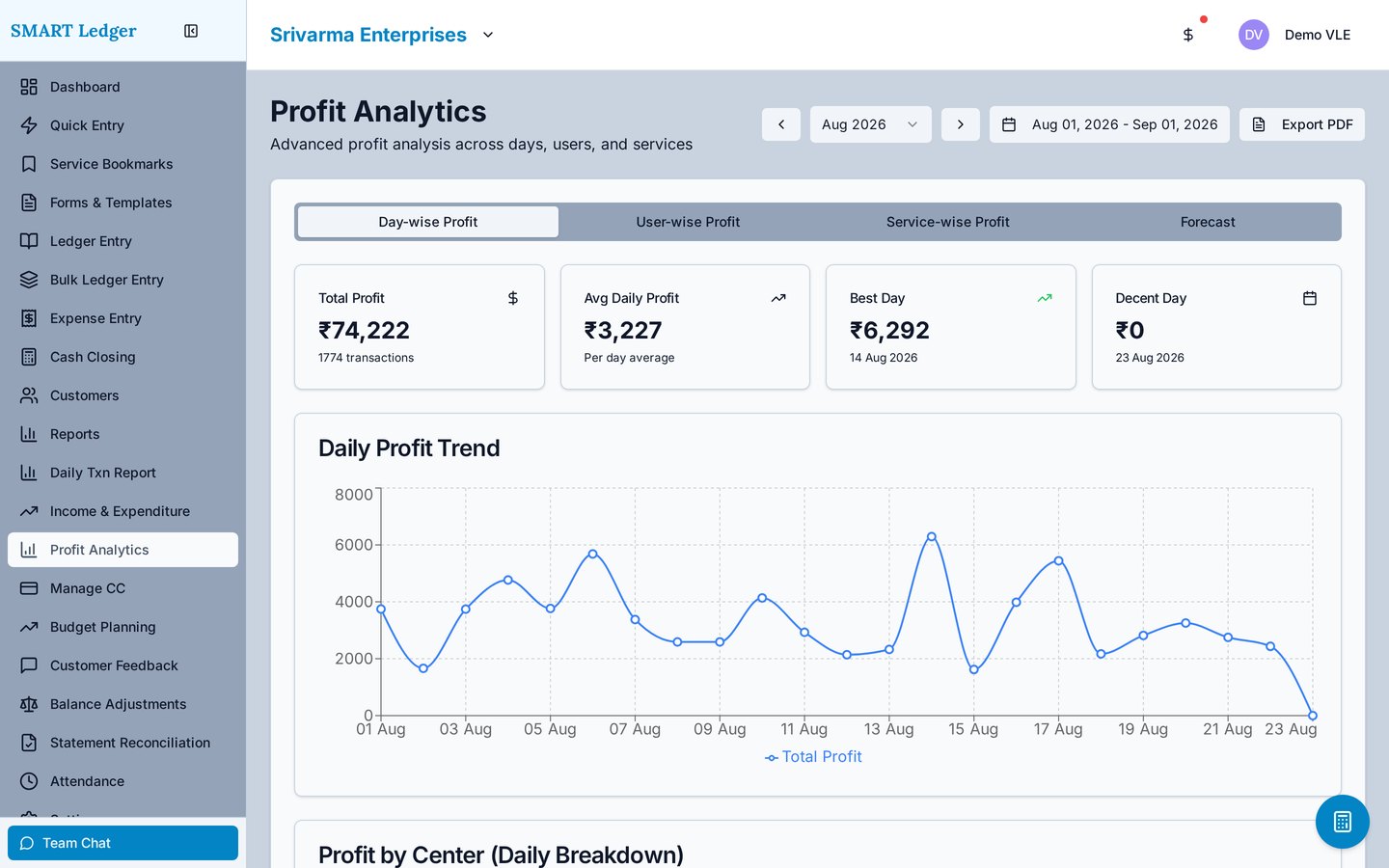1389x868 pixels.
Task: Click the trend icon on Avg Daily Profit card
Action: coord(778,298)
